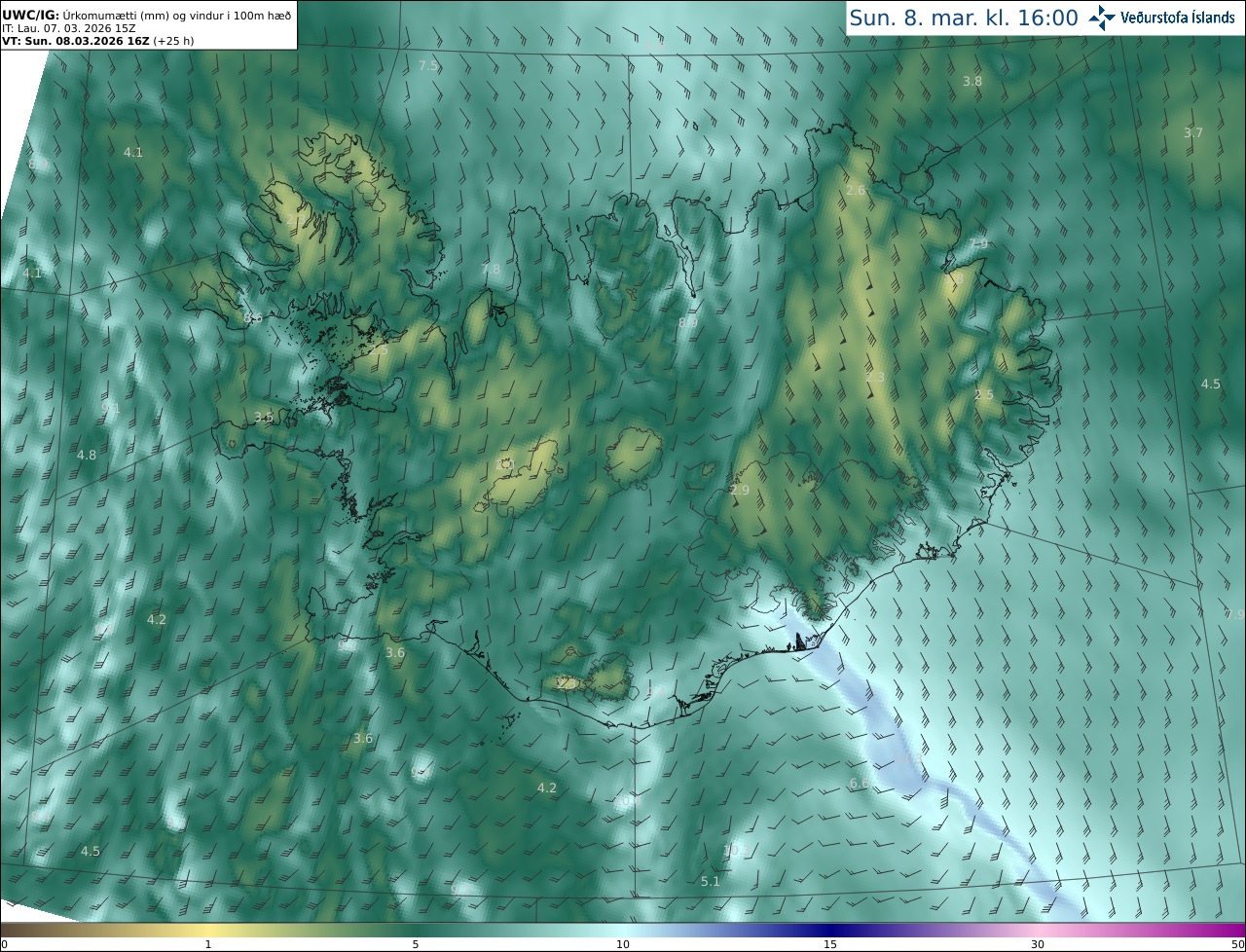Click the map value "3.8"
The height and width of the screenshot is (952, 1246).
coord(972,81)
